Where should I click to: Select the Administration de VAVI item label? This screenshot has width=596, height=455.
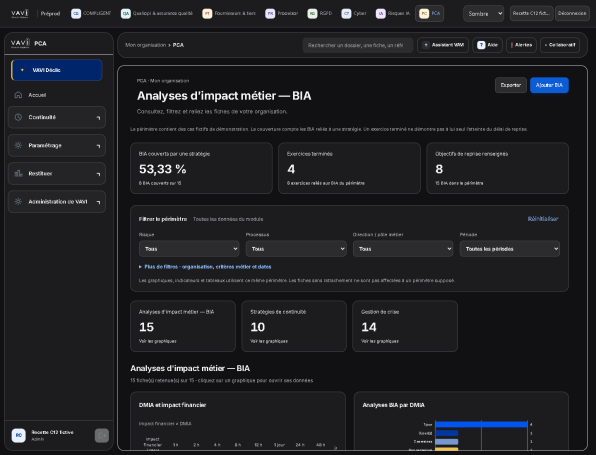(58, 201)
